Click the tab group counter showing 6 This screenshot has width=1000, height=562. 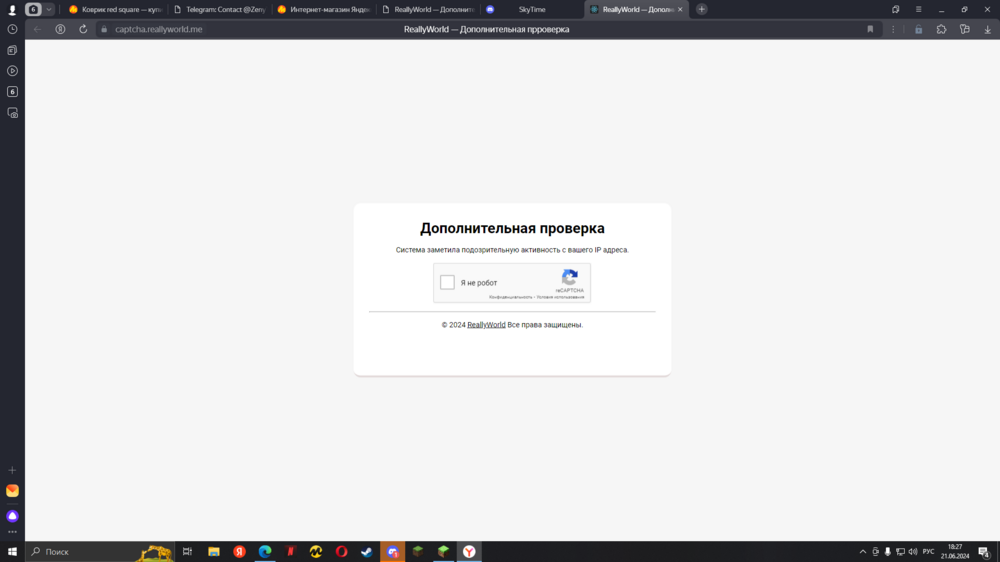pyautogui.click(x=33, y=10)
